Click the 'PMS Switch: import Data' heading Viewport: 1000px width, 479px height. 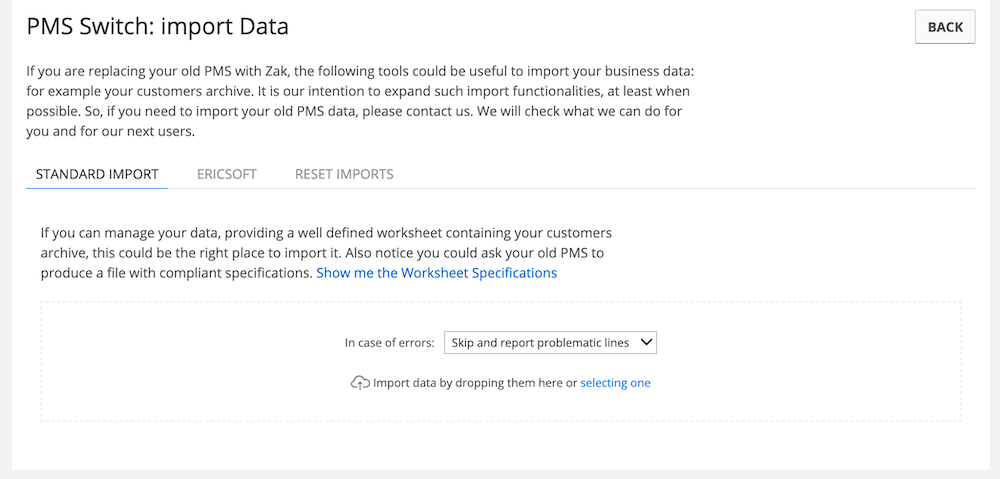coord(158,27)
